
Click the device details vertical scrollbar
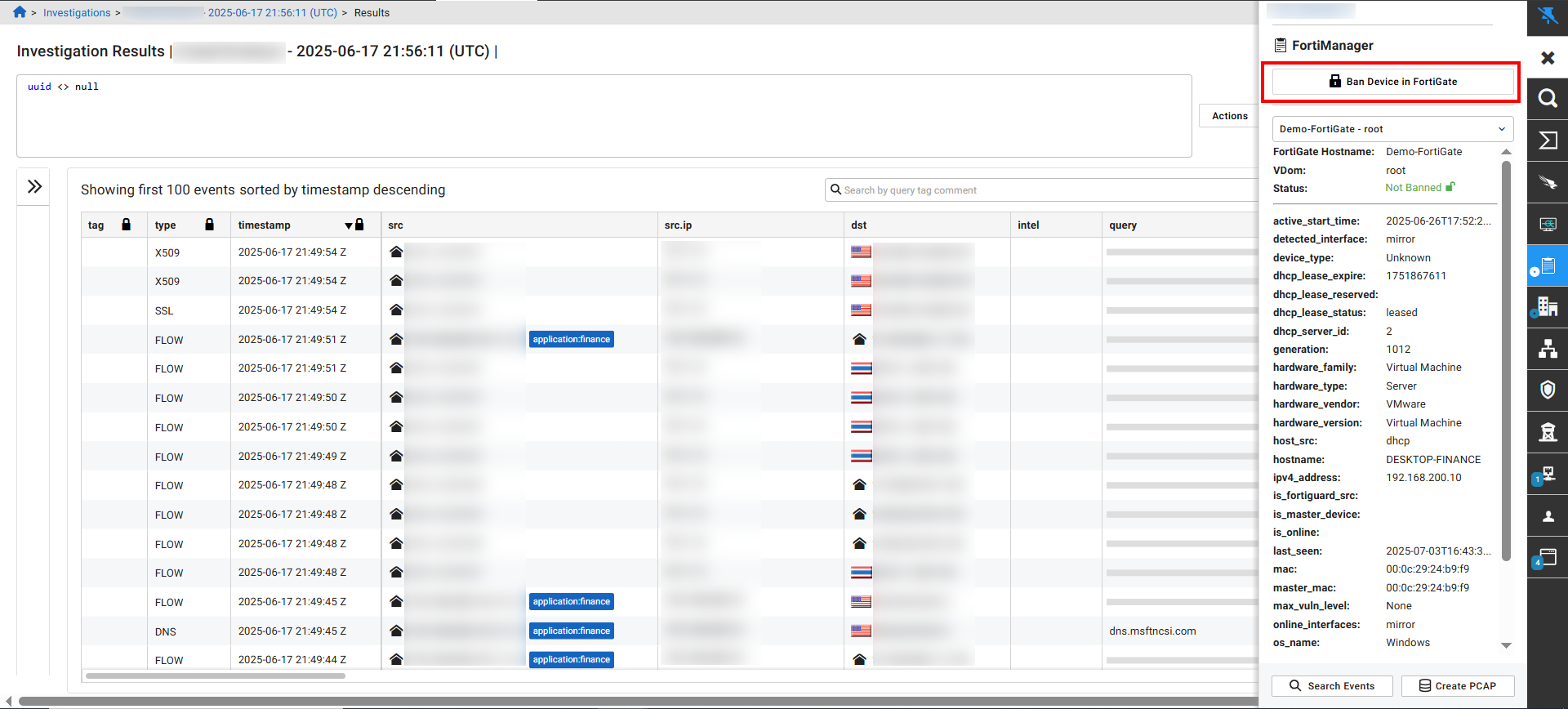(1506, 359)
